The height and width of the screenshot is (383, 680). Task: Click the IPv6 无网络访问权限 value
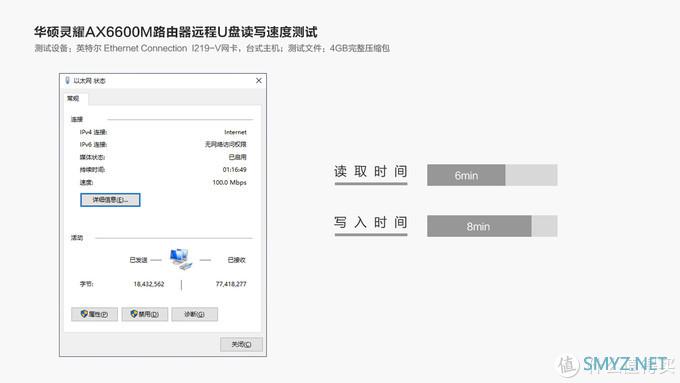coord(226,144)
